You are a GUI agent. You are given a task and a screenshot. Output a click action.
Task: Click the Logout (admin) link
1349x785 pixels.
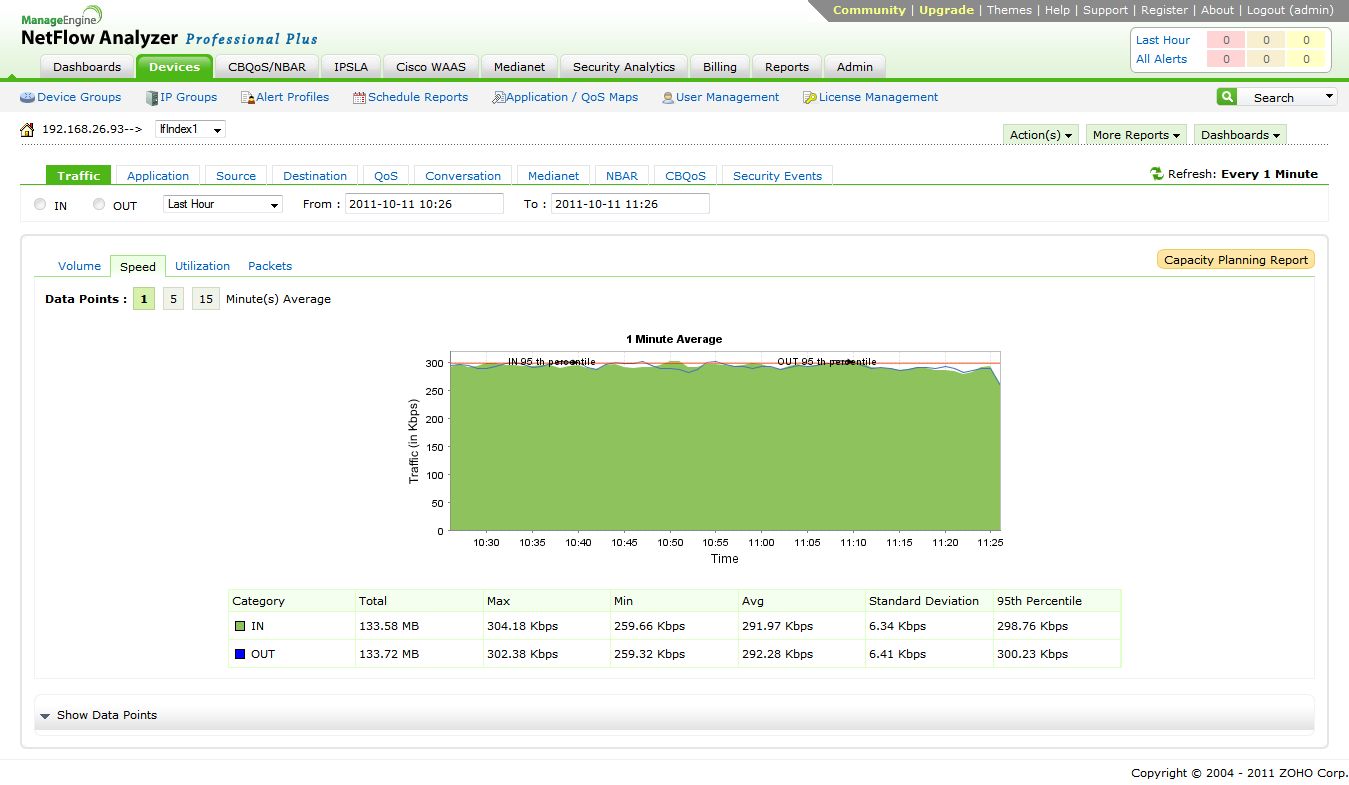pyautogui.click(x=1290, y=10)
